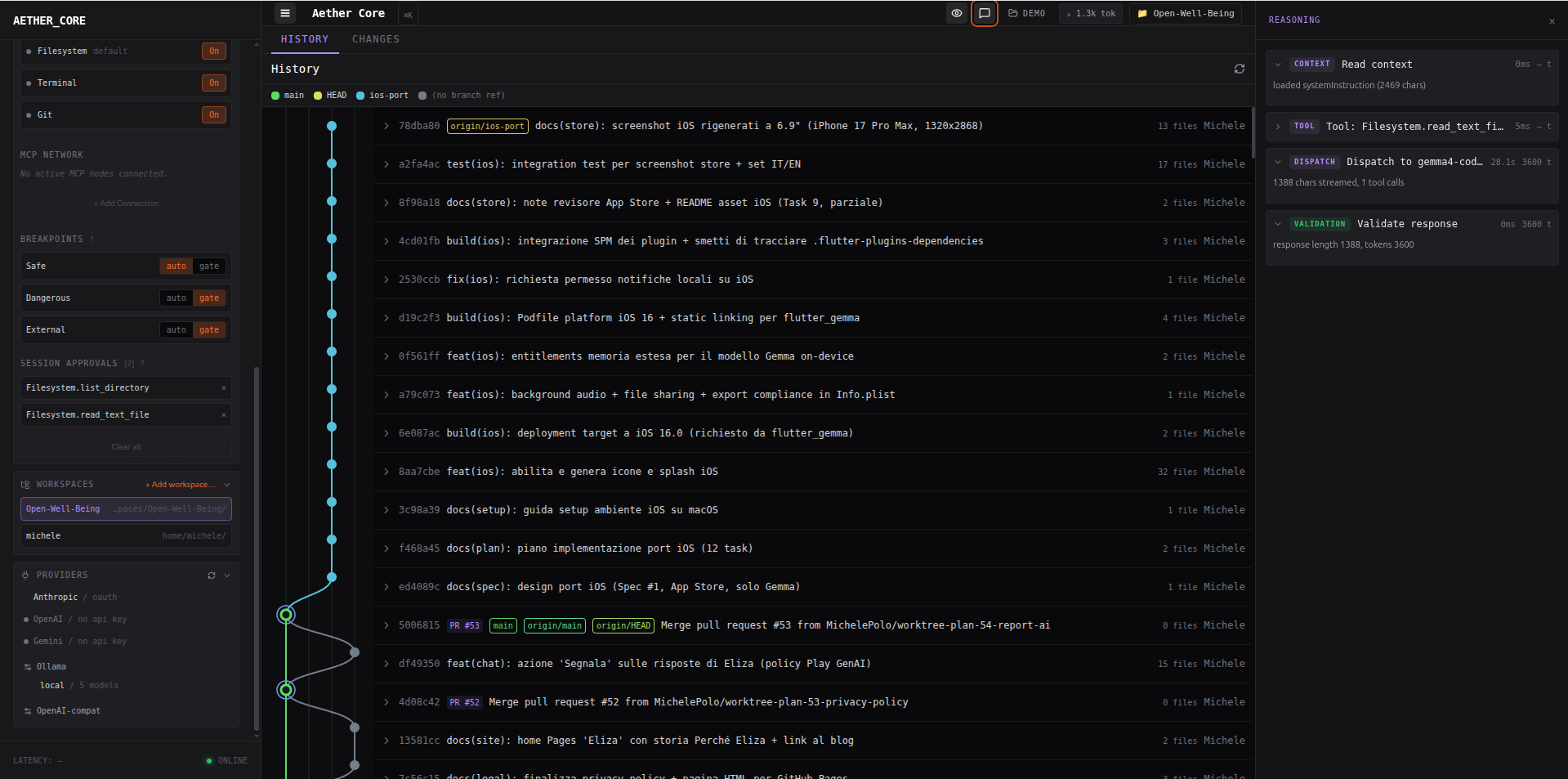
Task: Open the DEMO folder button
Action: pos(1027,13)
